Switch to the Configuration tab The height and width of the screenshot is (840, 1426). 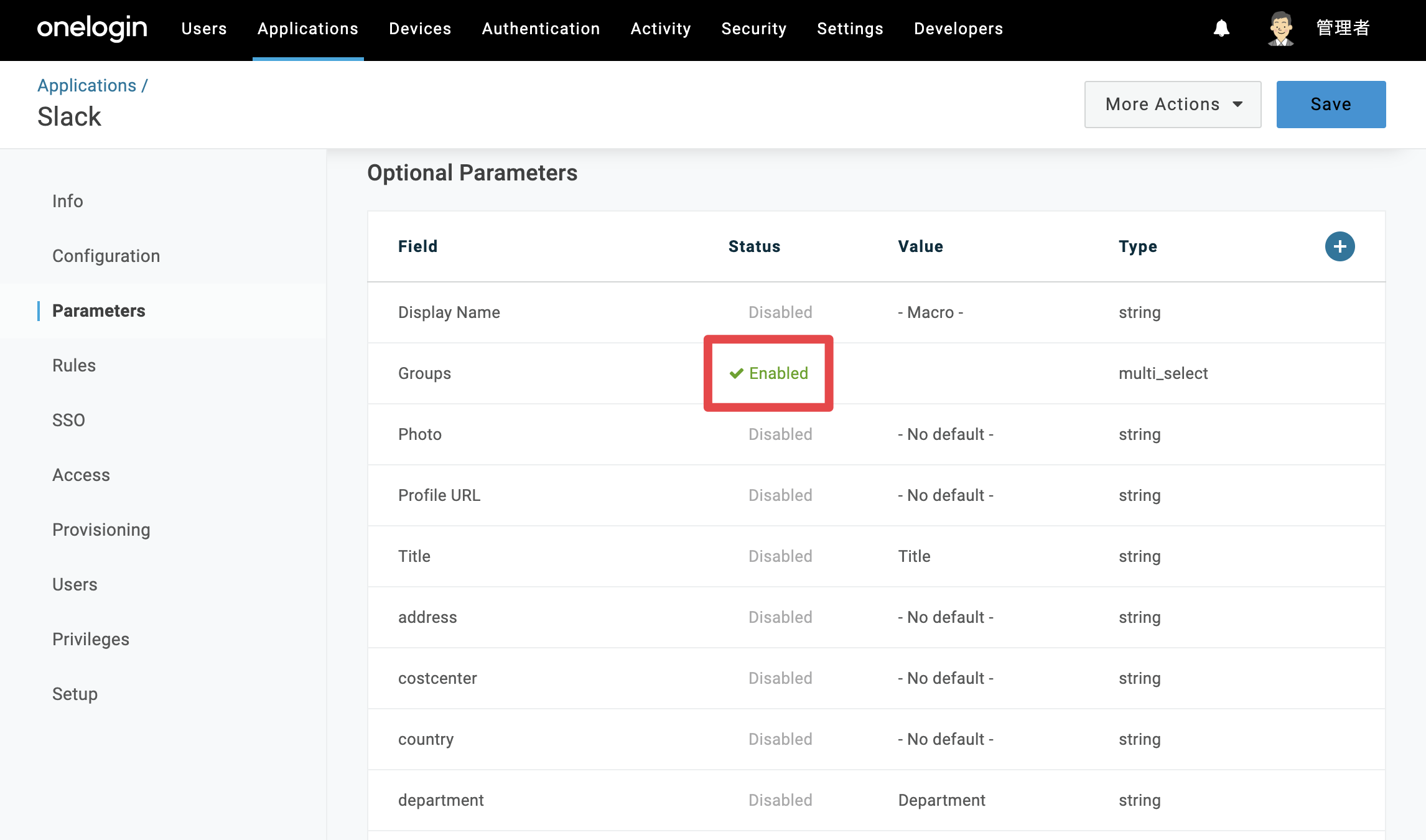coord(106,256)
